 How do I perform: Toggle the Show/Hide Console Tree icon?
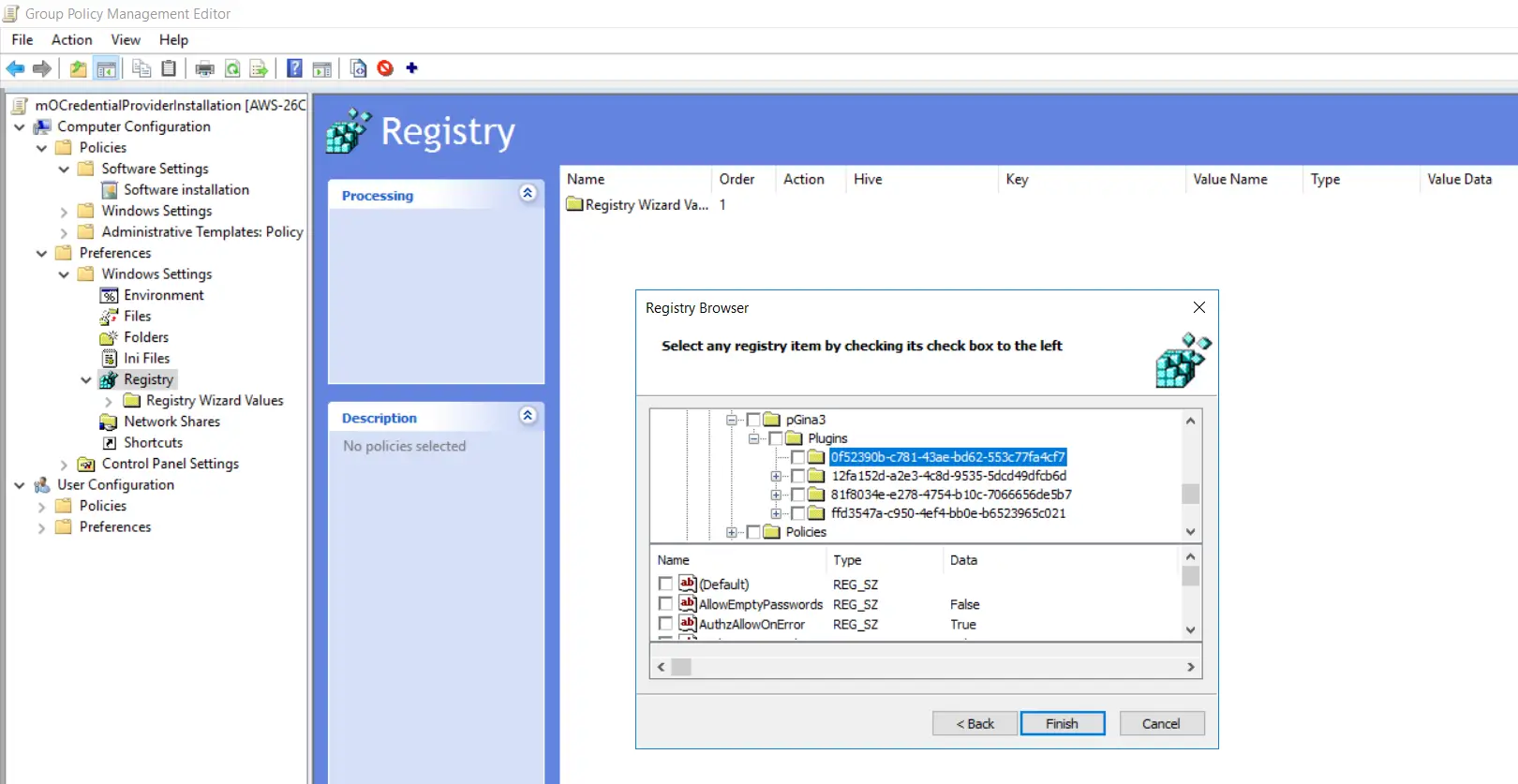(x=107, y=68)
